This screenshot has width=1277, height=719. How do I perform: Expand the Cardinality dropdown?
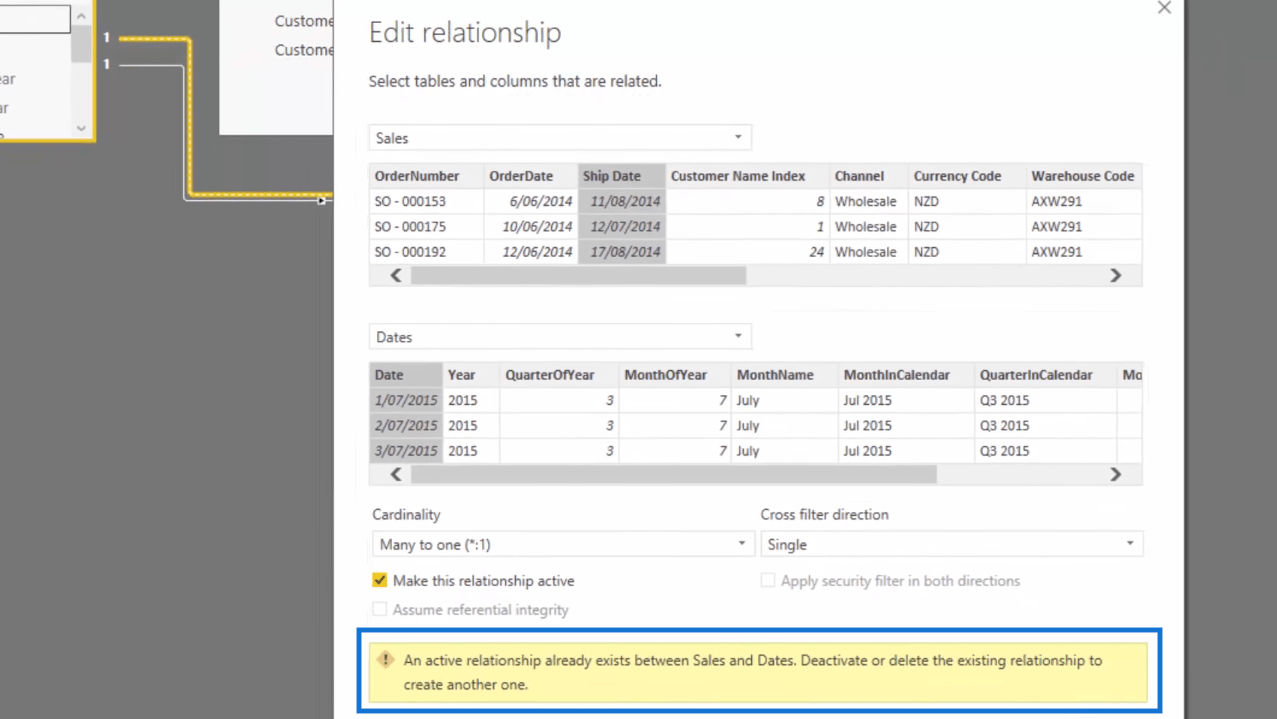click(563, 544)
